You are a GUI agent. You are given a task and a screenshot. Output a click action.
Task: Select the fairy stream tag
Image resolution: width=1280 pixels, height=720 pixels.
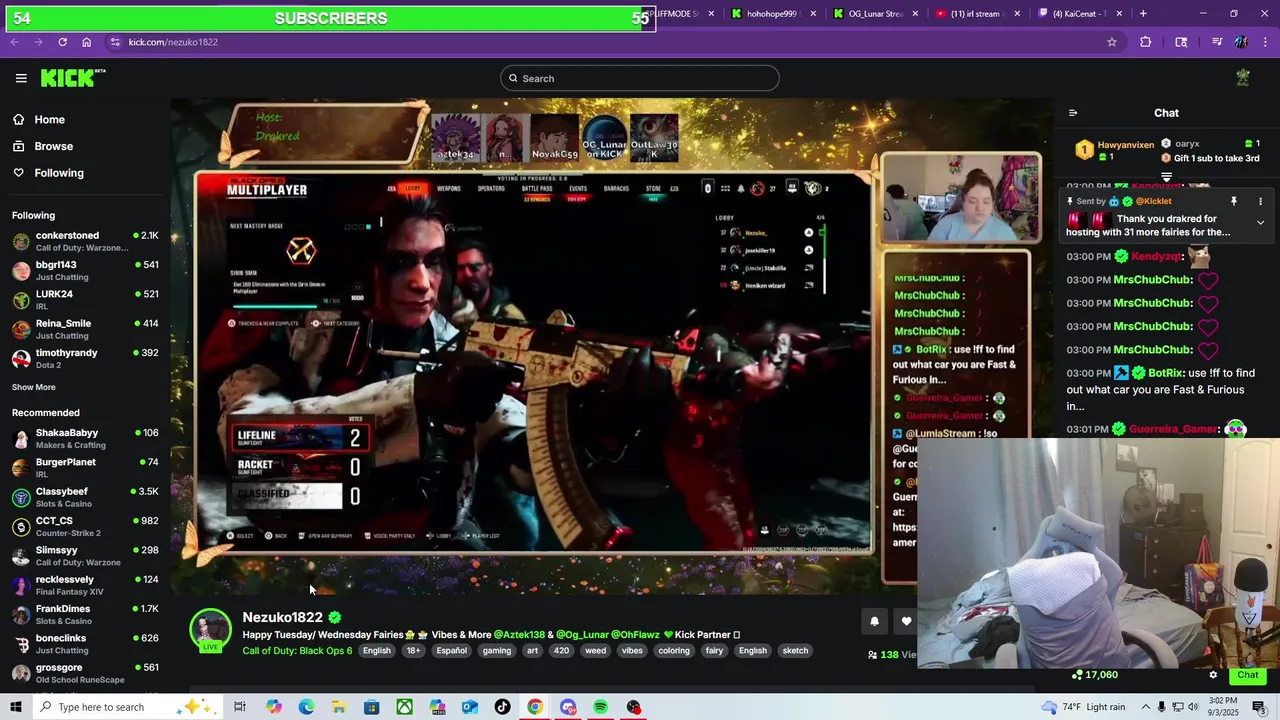[714, 651]
